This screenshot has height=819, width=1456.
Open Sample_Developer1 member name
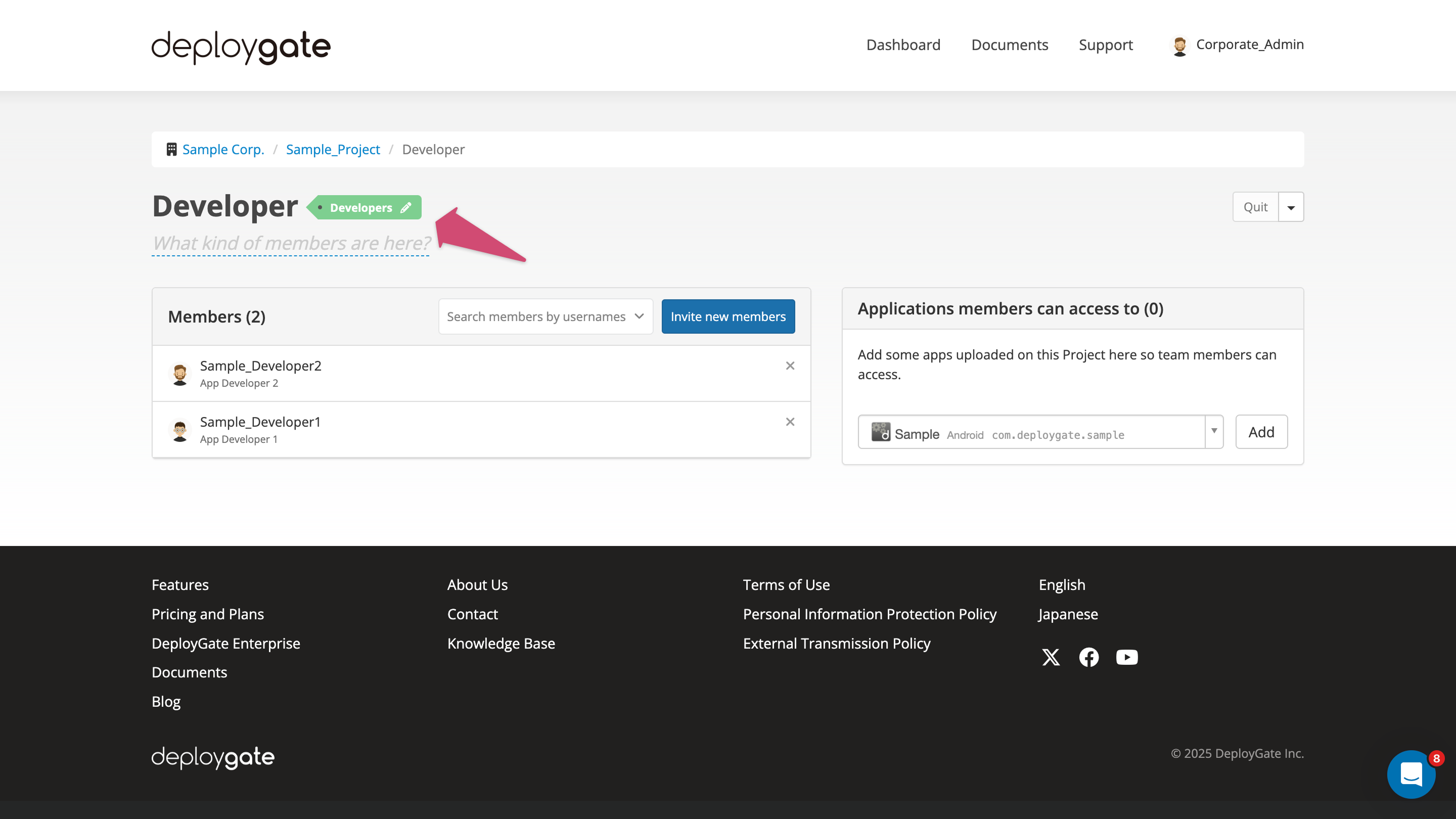(260, 422)
